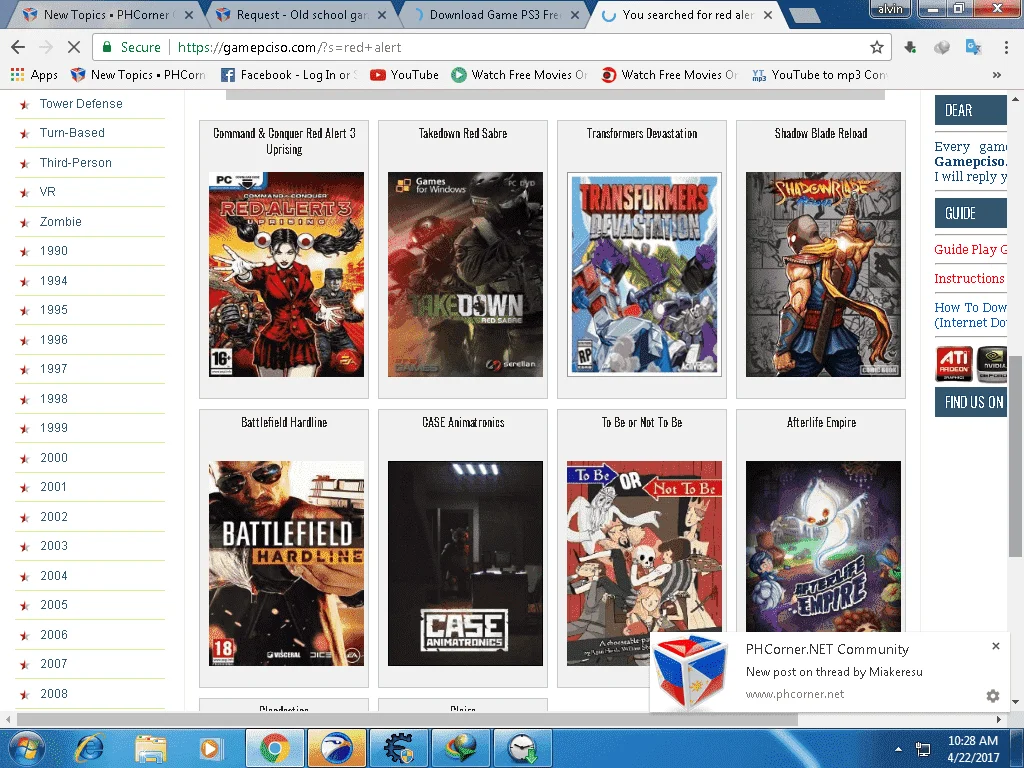The height and width of the screenshot is (768, 1024).
Task: Open a new tab with the new-tab button
Action: (x=805, y=16)
